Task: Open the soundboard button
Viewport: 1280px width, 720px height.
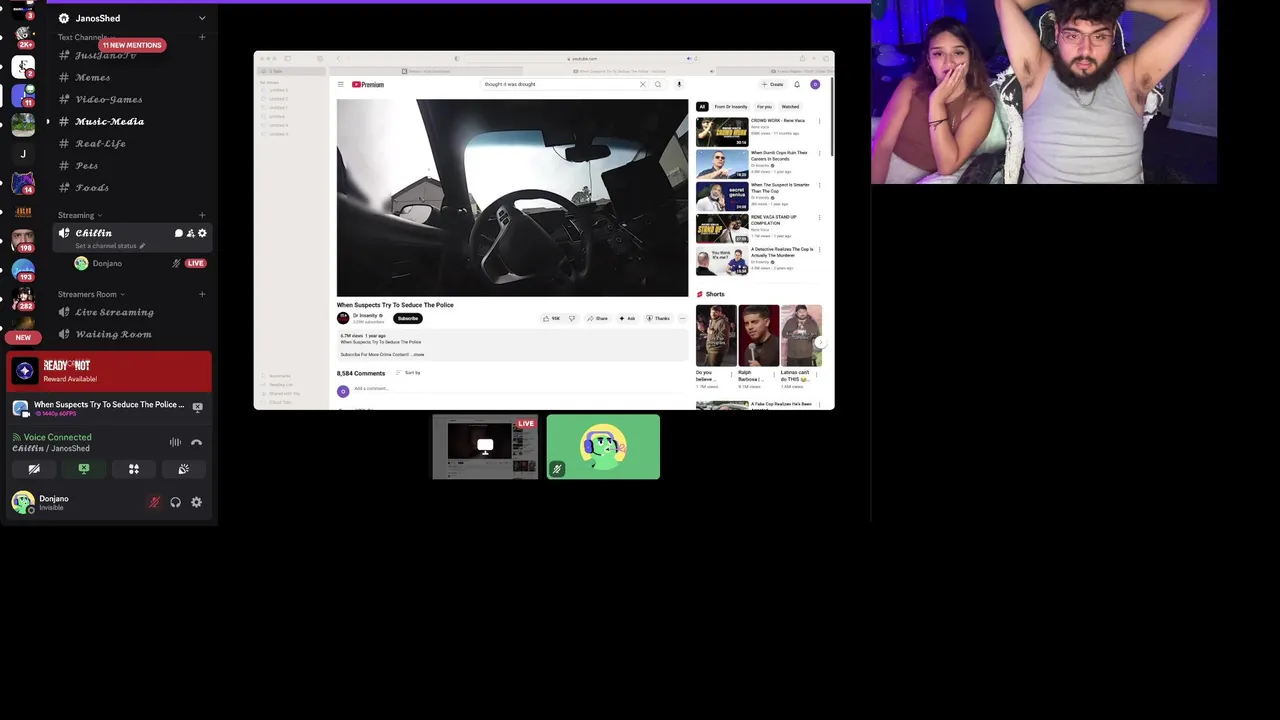Action: pos(184,469)
